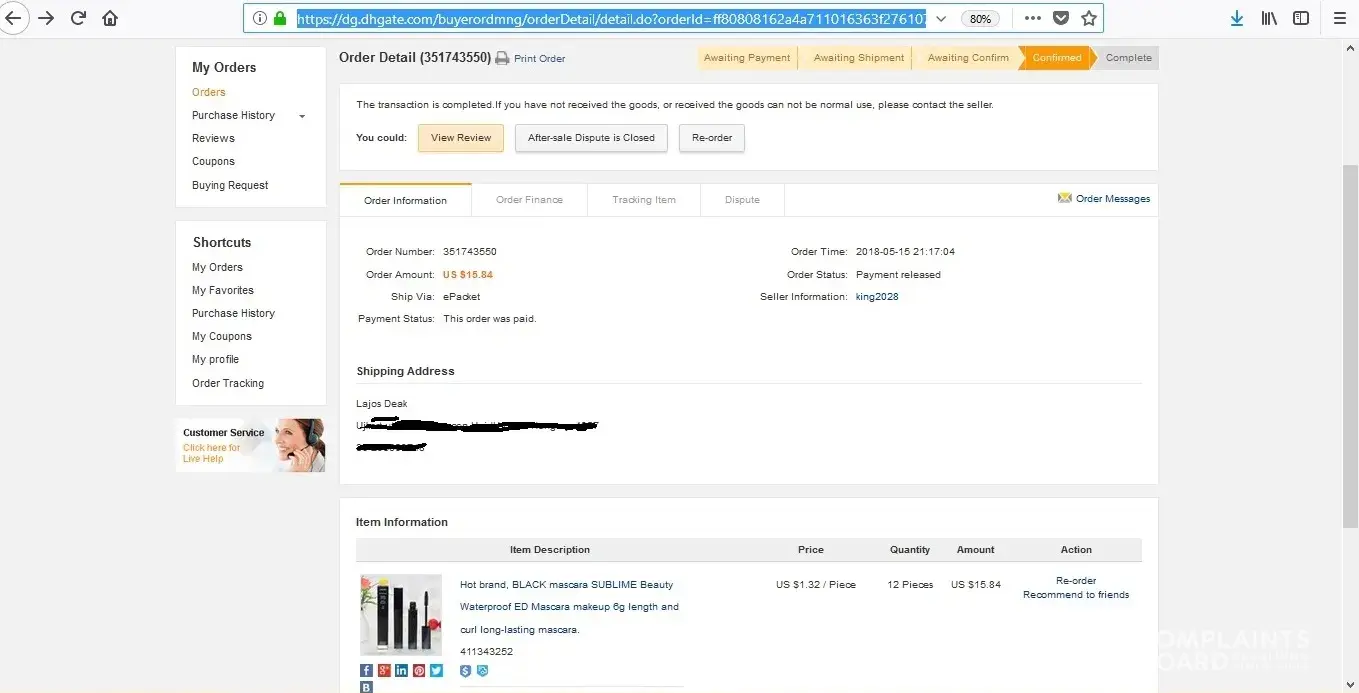Click the envelope icon next to Order Messages
The height and width of the screenshot is (693, 1359).
tap(1064, 198)
